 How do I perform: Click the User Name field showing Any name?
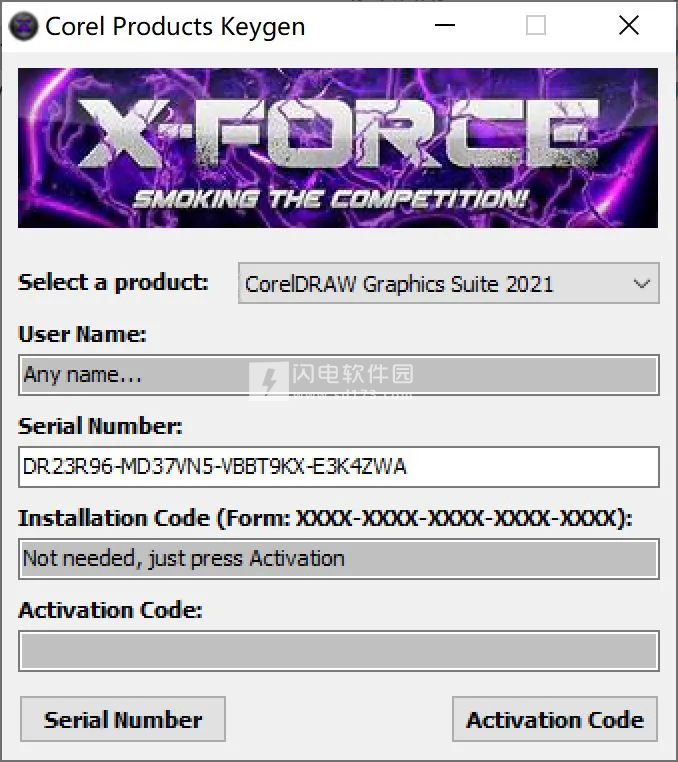[338, 375]
